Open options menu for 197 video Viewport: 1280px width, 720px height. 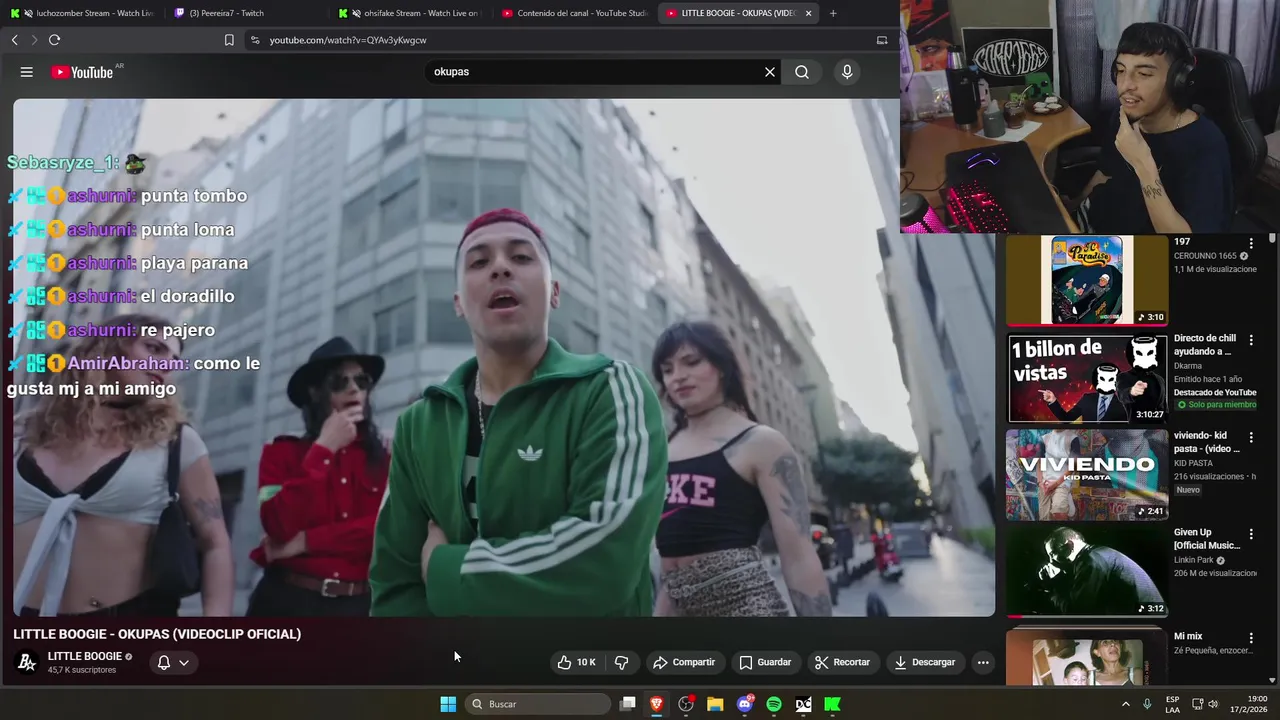point(1251,243)
